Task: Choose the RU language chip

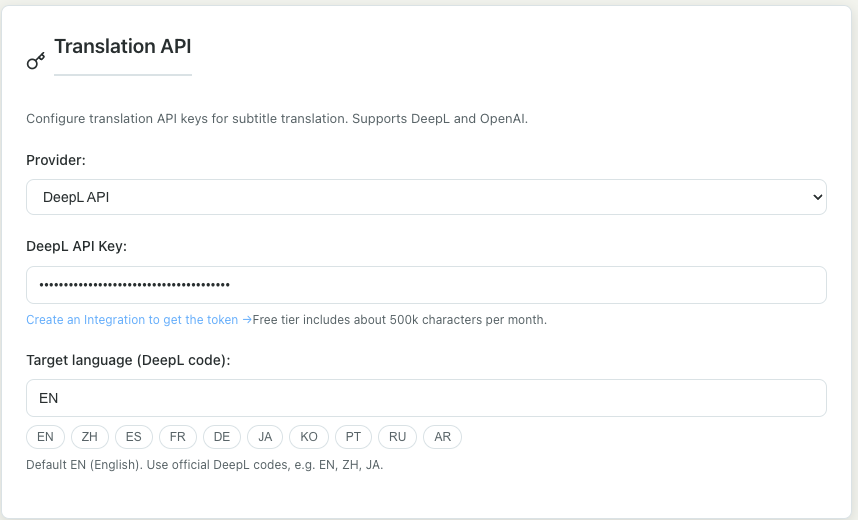Action: 397,437
